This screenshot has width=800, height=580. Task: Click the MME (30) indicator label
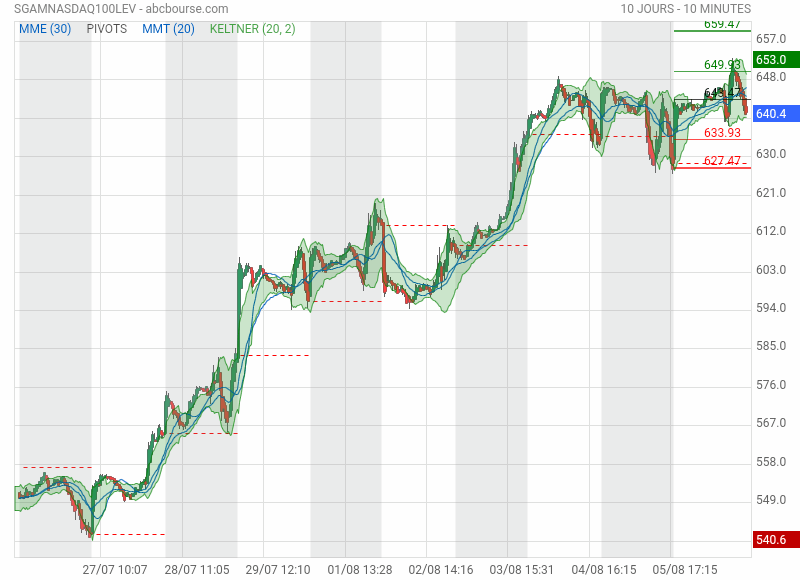(x=45, y=29)
